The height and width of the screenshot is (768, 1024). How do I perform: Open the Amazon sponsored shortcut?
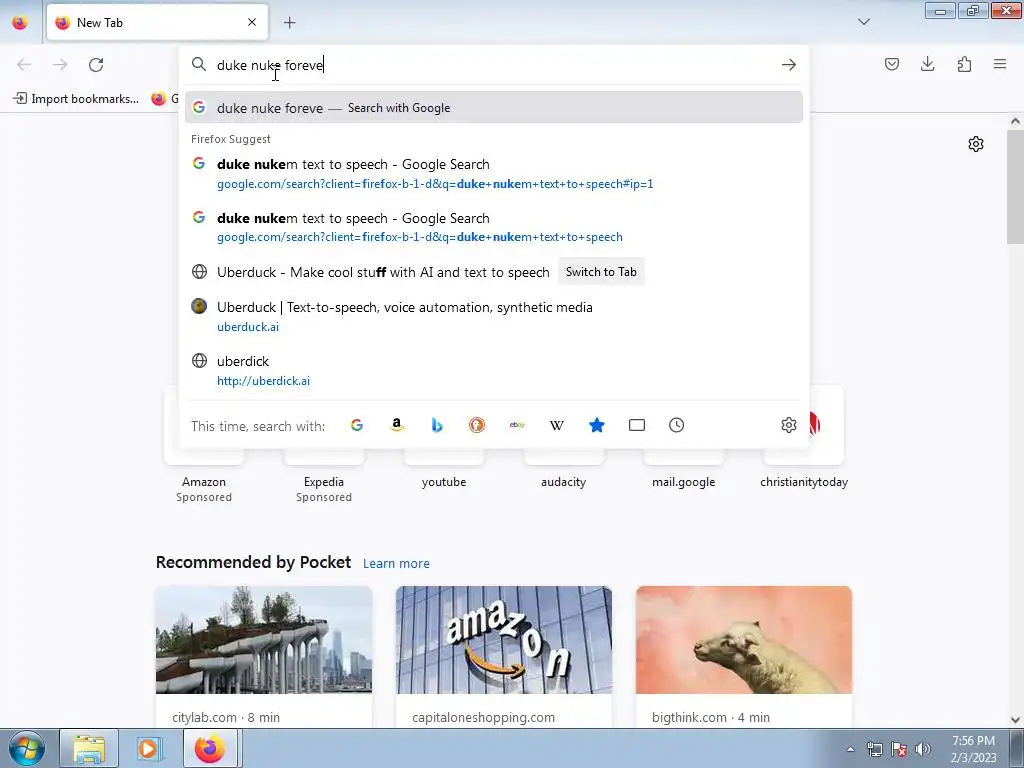coord(204,482)
